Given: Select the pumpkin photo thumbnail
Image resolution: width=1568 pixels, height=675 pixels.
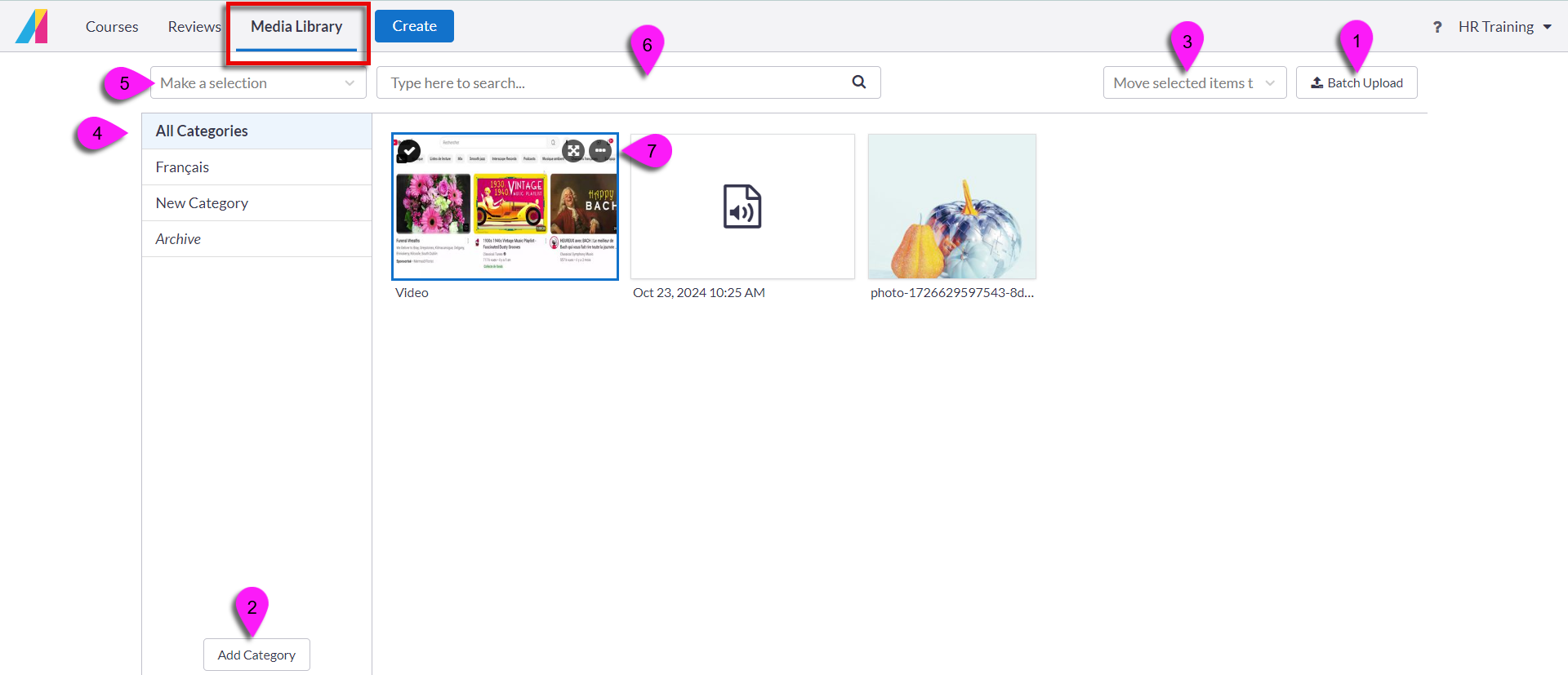Looking at the screenshot, I should point(952,206).
